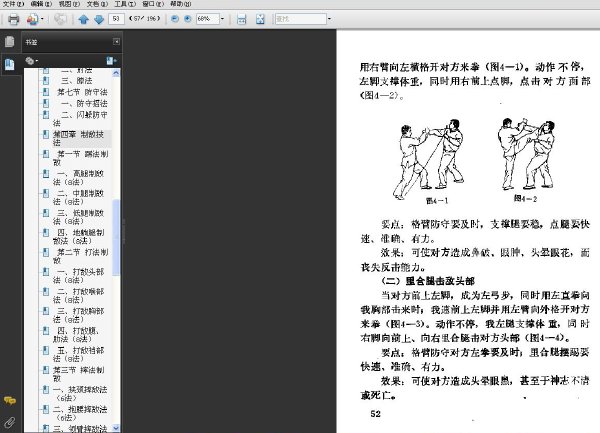Open the 视图 (View) menu

click(x=69, y=4)
